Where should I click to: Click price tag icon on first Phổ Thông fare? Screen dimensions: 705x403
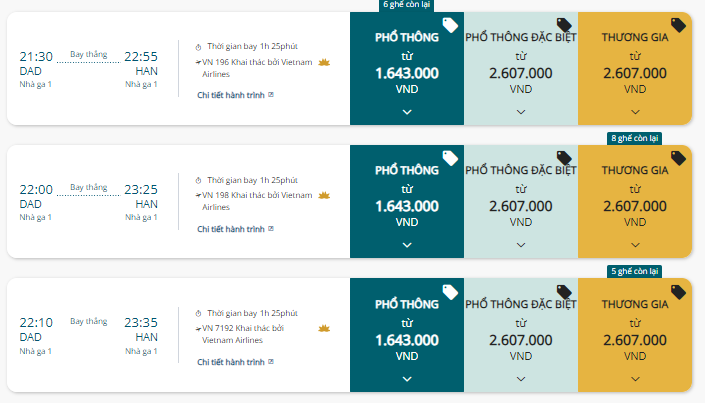pos(450,25)
